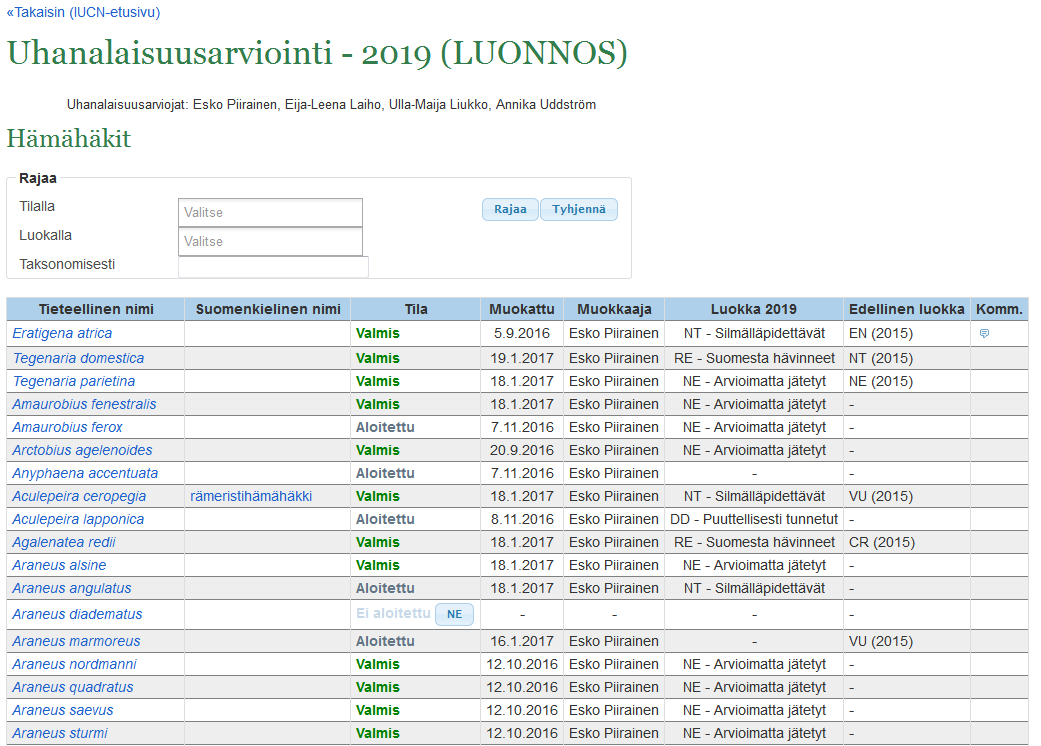The image size is (1041, 746).
Task: Open the Arctobius agelenoides species link
Action: 82,450
